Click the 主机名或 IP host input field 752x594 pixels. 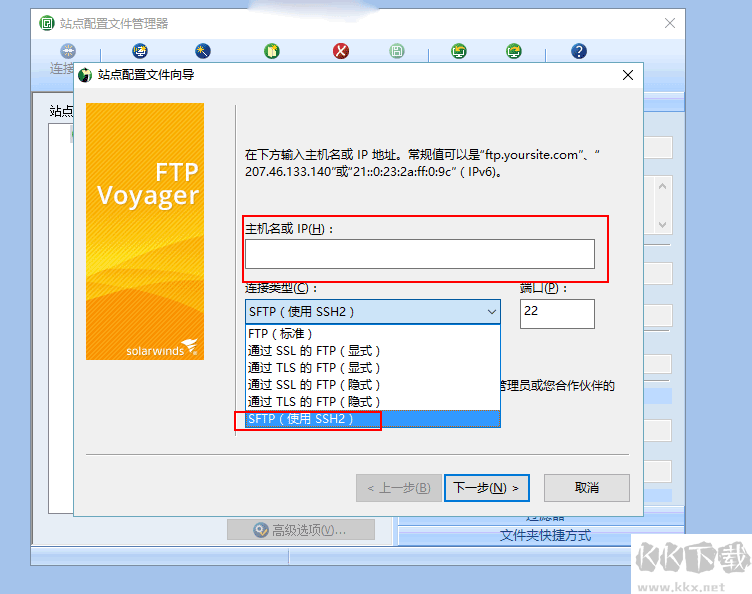pyautogui.click(x=420, y=254)
